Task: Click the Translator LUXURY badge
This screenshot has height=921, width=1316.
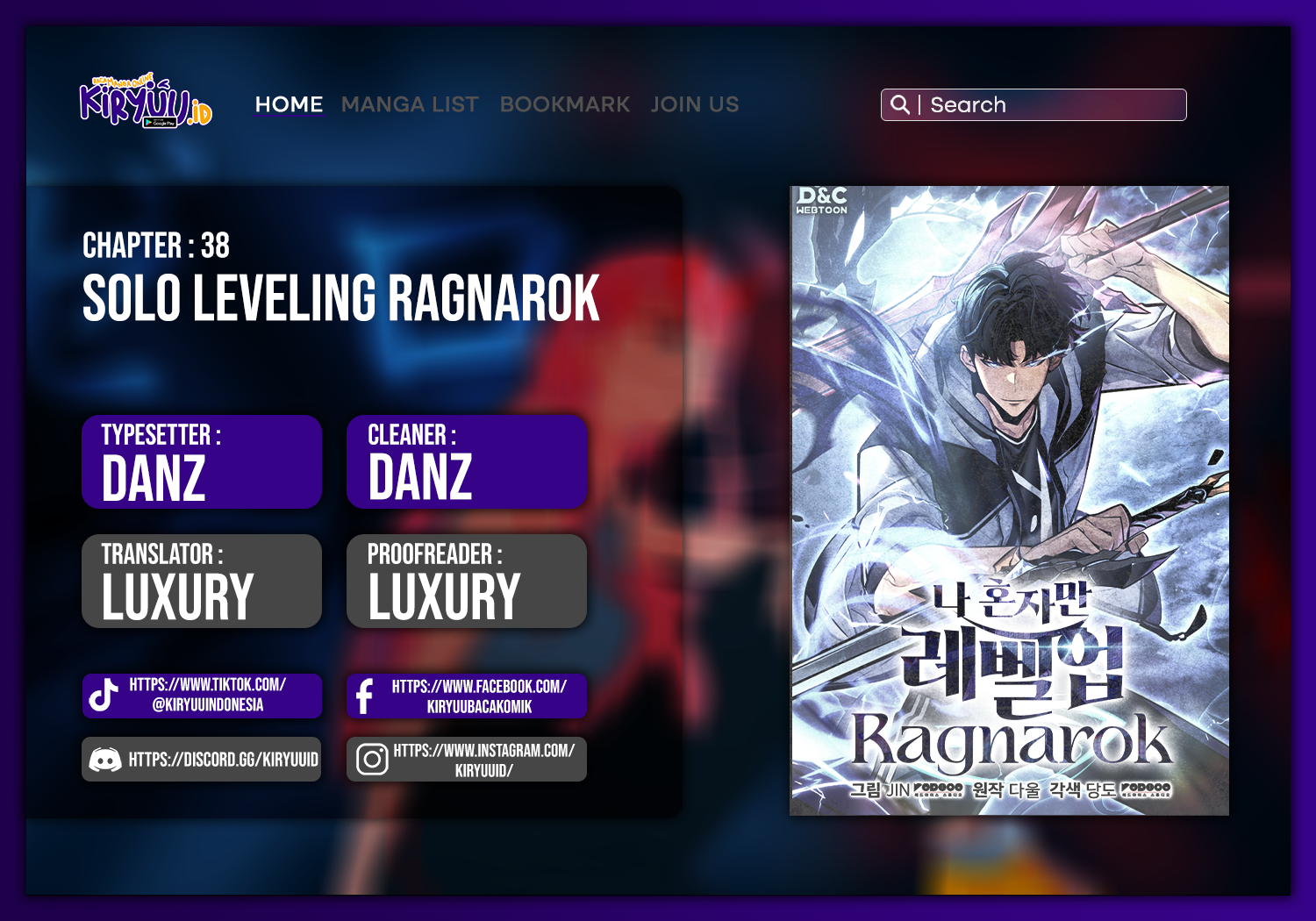Action: pyautogui.click(x=202, y=581)
